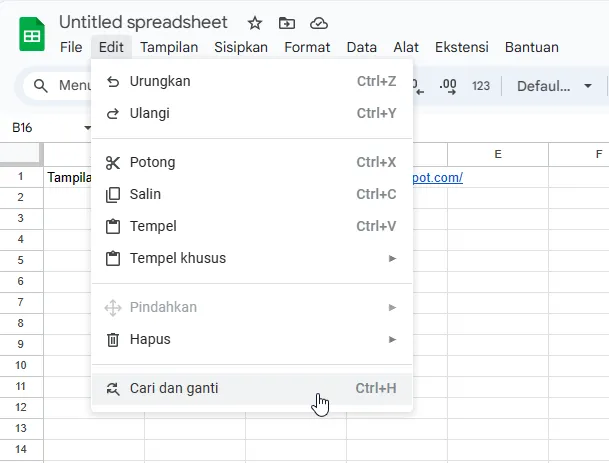Viewport: 609px width, 463px height.
Task: Select Potong with the scissors icon
Action: tap(152, 162)
